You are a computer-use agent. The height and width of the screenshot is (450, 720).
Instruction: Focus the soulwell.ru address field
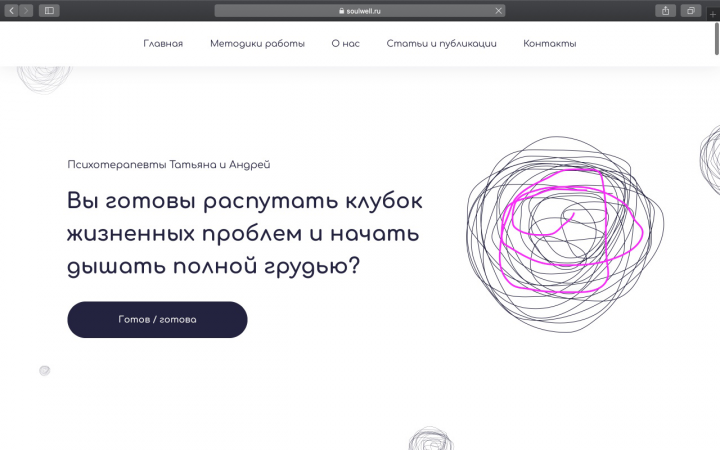coord(360,11)
